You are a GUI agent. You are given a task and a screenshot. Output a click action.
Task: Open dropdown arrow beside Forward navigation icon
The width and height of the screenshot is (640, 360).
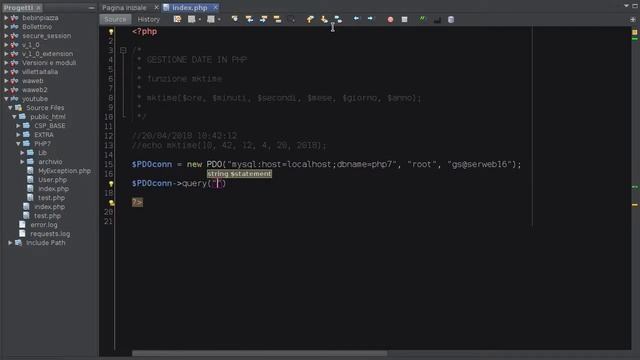tap(219, 20)
